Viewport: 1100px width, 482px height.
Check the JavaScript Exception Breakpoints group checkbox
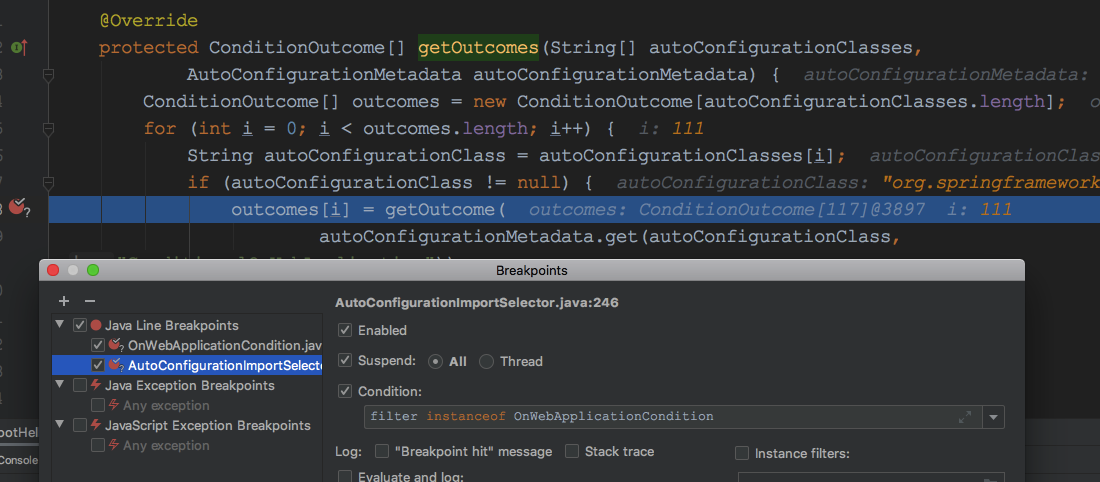pyautogui.click(x=80, y=425)
